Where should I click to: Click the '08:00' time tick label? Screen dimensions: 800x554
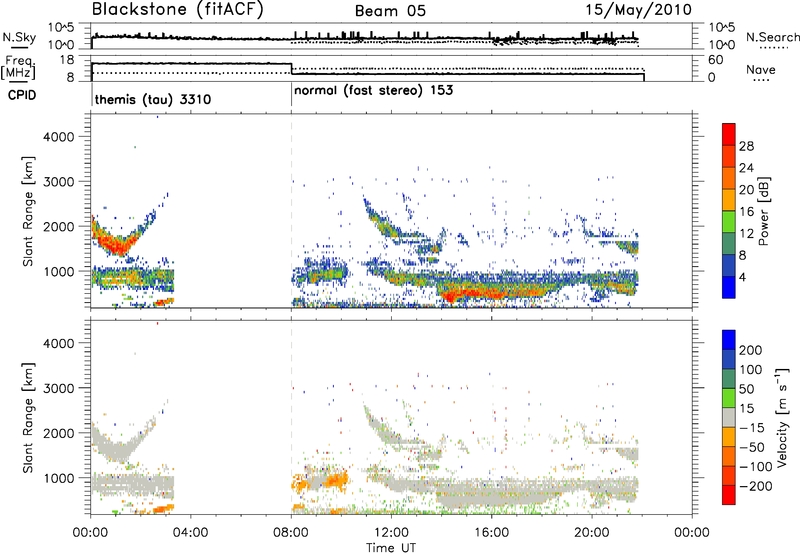291,533
